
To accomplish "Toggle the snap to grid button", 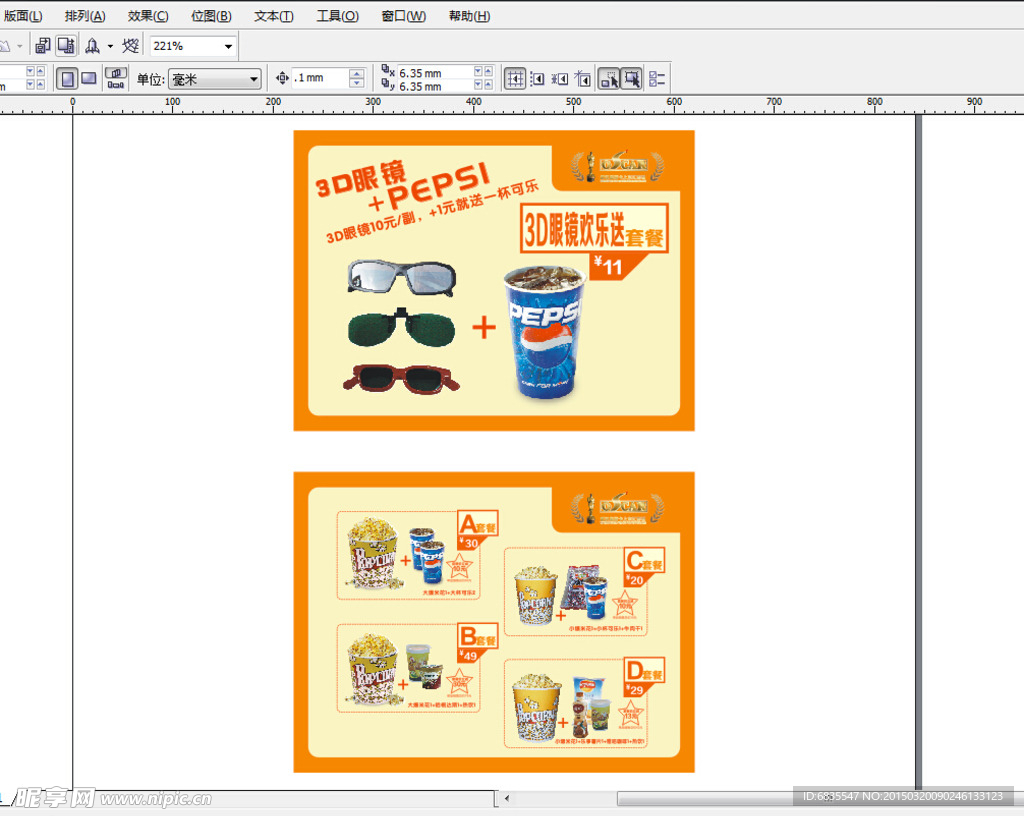I will coord(515,78).
